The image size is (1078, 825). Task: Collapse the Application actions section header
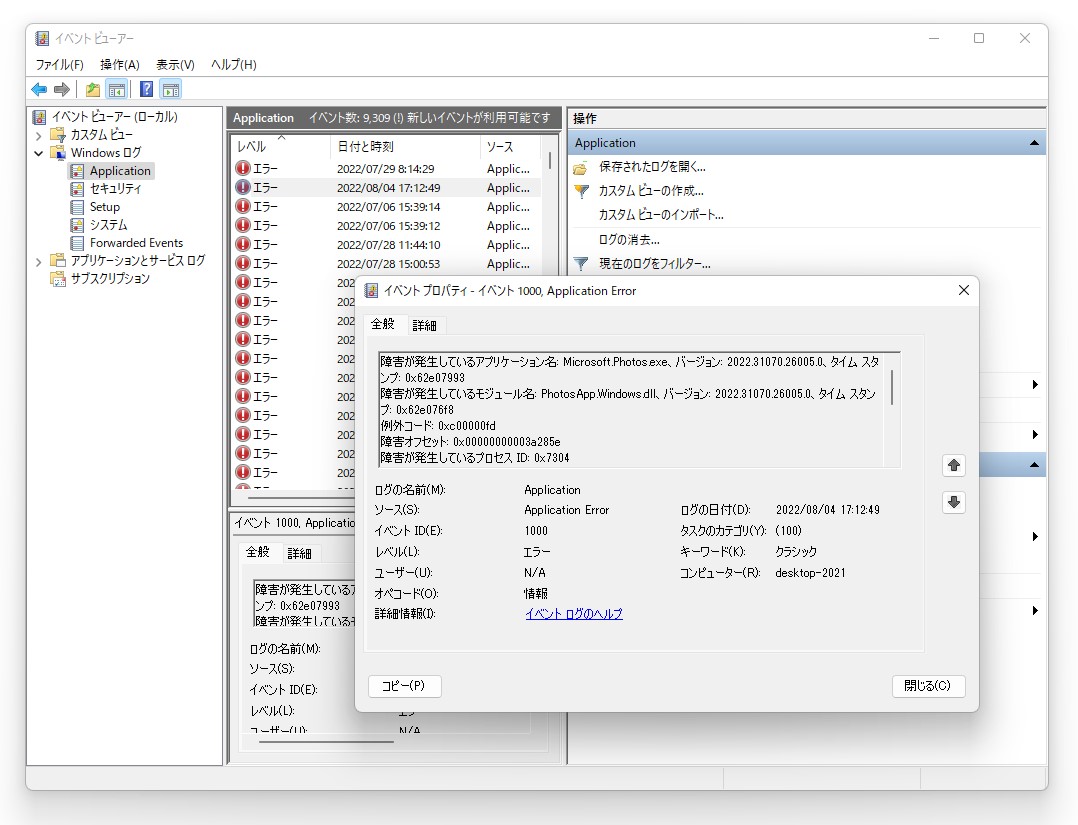tap(1034, 143)
